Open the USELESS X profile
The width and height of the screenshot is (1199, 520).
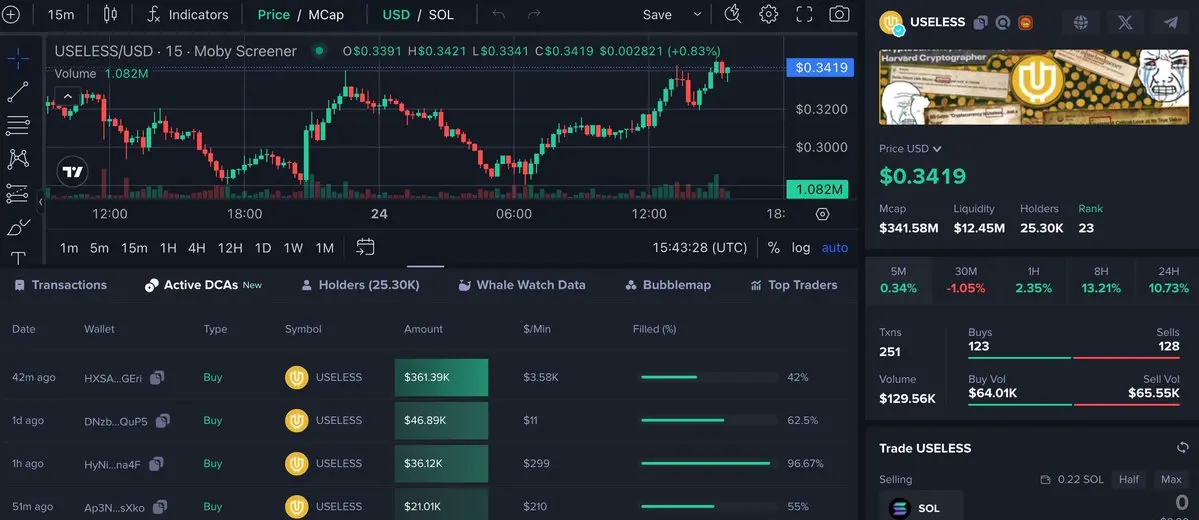point(1126,22)
